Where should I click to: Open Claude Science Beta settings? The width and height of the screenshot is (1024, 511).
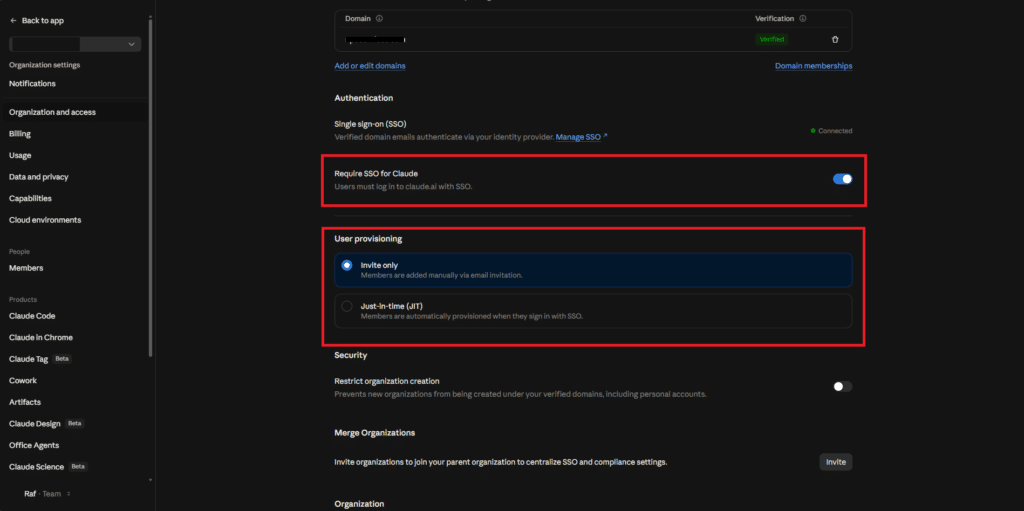pos(48,467)
